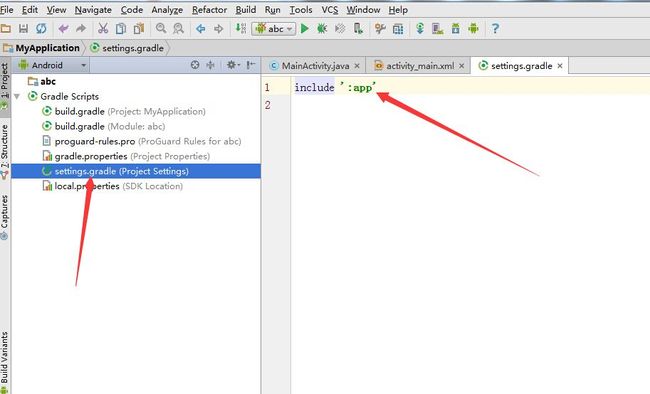Click the Synchronize refresh icon

tap(41, 29)
